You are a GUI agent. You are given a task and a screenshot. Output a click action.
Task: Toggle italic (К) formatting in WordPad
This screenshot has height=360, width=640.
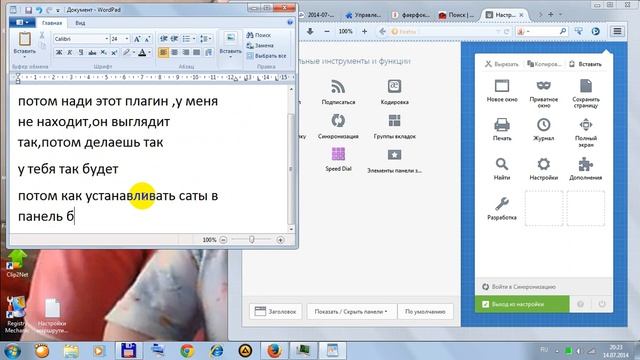(70, 52)
